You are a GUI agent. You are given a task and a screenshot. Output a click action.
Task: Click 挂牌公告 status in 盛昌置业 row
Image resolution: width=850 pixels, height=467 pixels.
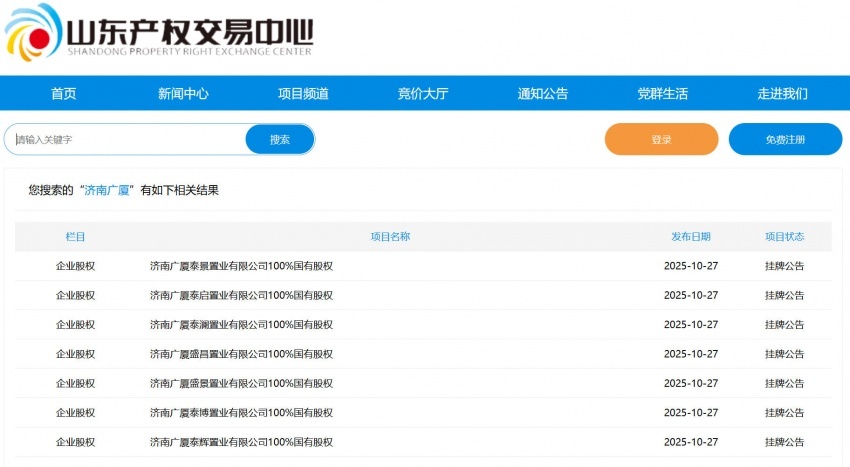(x=784, y=354)
